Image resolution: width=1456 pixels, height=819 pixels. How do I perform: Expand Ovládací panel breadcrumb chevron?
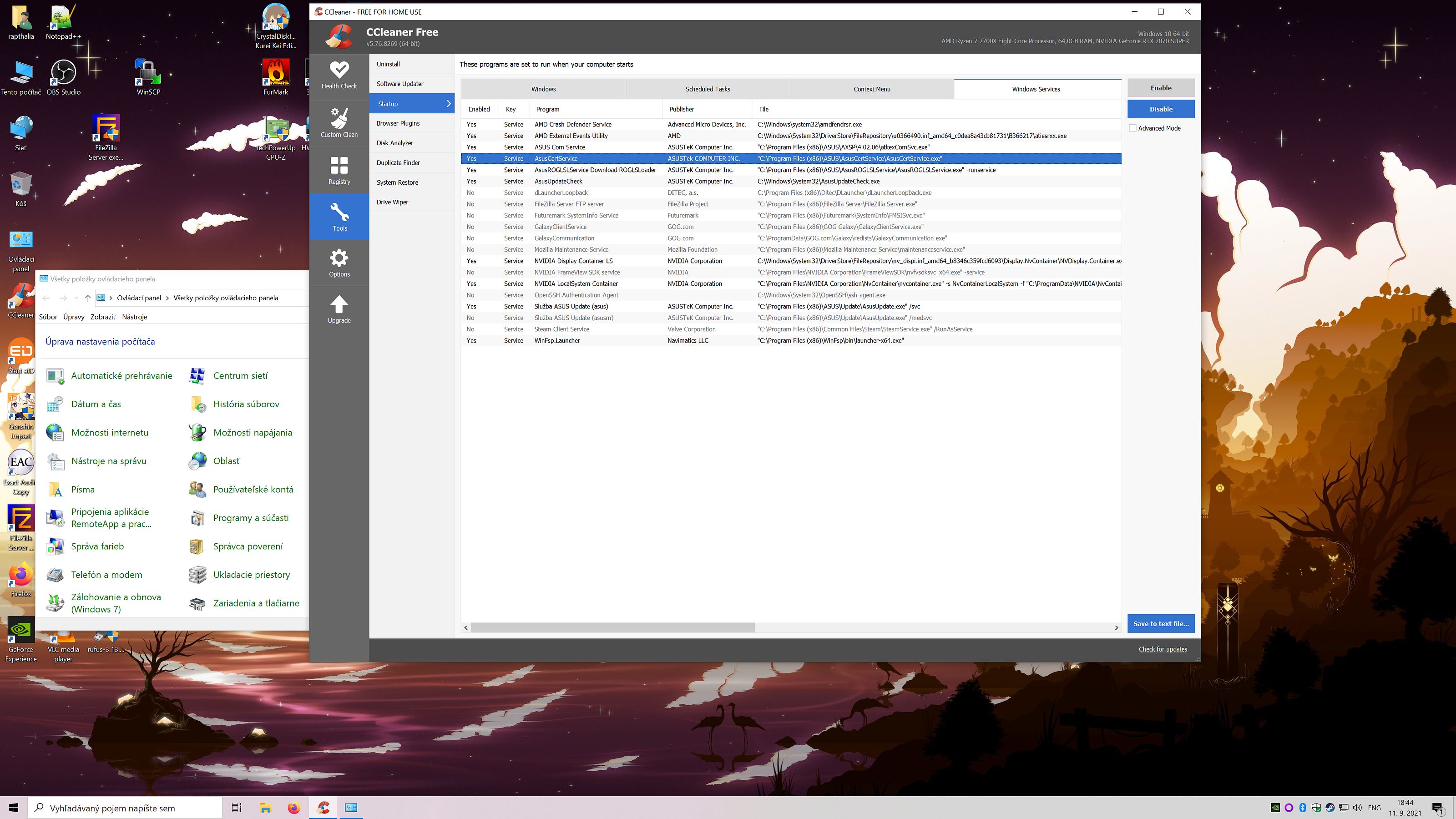click(167, 298)
